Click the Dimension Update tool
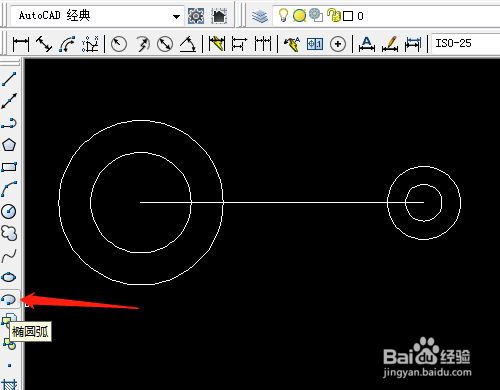This screenshot has width=500, height=390. pyautogui.click(x=413, y=44)
